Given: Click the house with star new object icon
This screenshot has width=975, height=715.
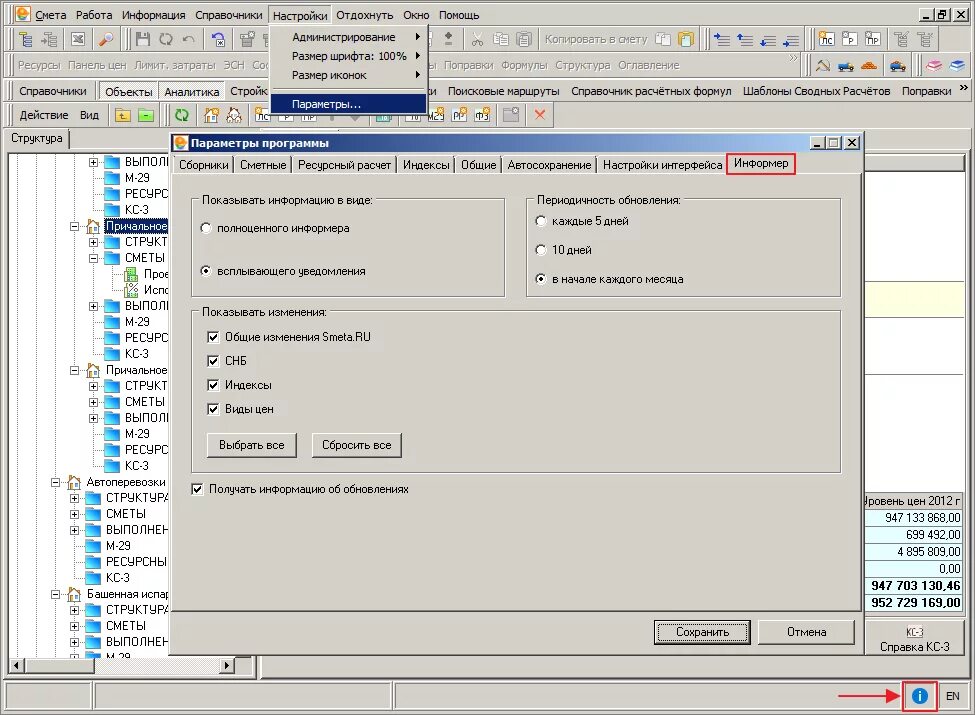Looking at the screenshot, I should tap(211, 115).
